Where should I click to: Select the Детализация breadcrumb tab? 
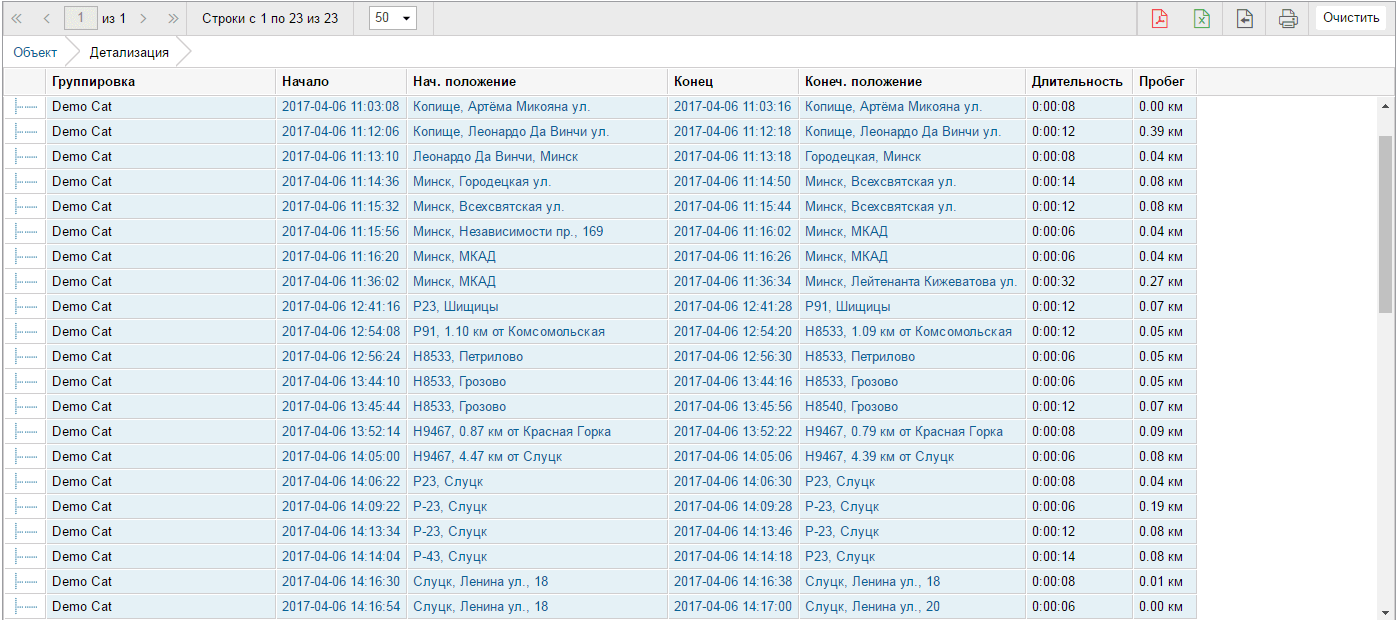tap(129, 52)
